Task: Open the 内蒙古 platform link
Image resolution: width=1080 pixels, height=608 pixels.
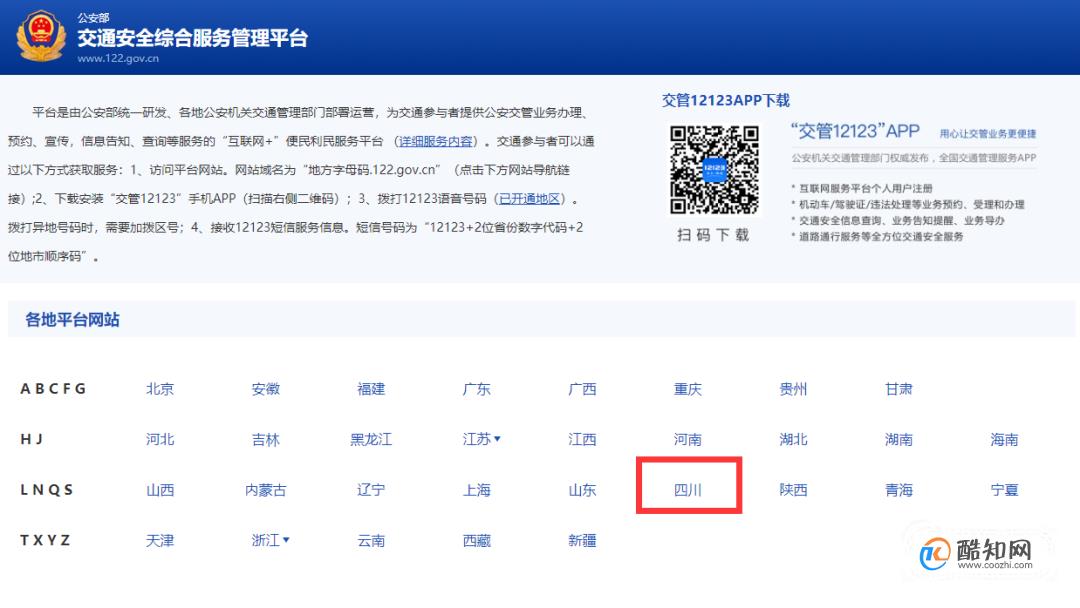Action: tap(266, 490)
